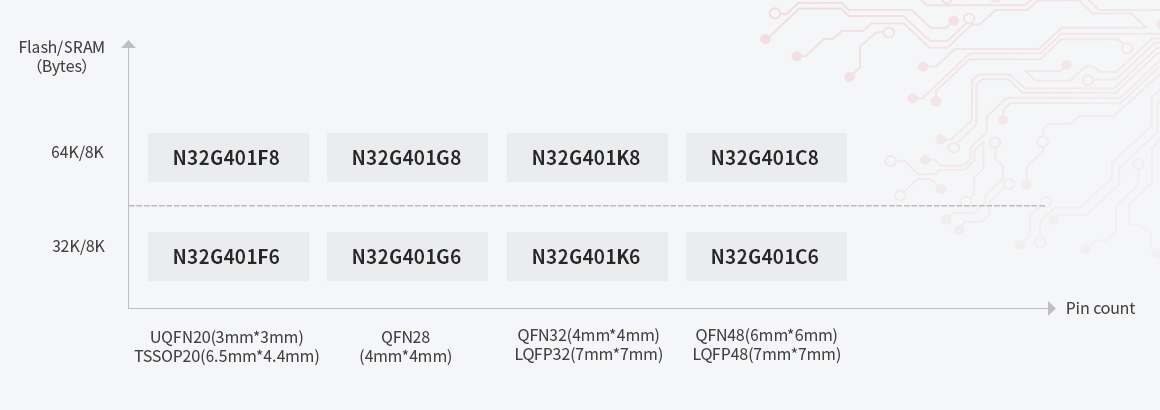The width and height of the screenshot is (1160, 410).
Task: Choose the N32G401C6 part box
Action: click(765, 257)
